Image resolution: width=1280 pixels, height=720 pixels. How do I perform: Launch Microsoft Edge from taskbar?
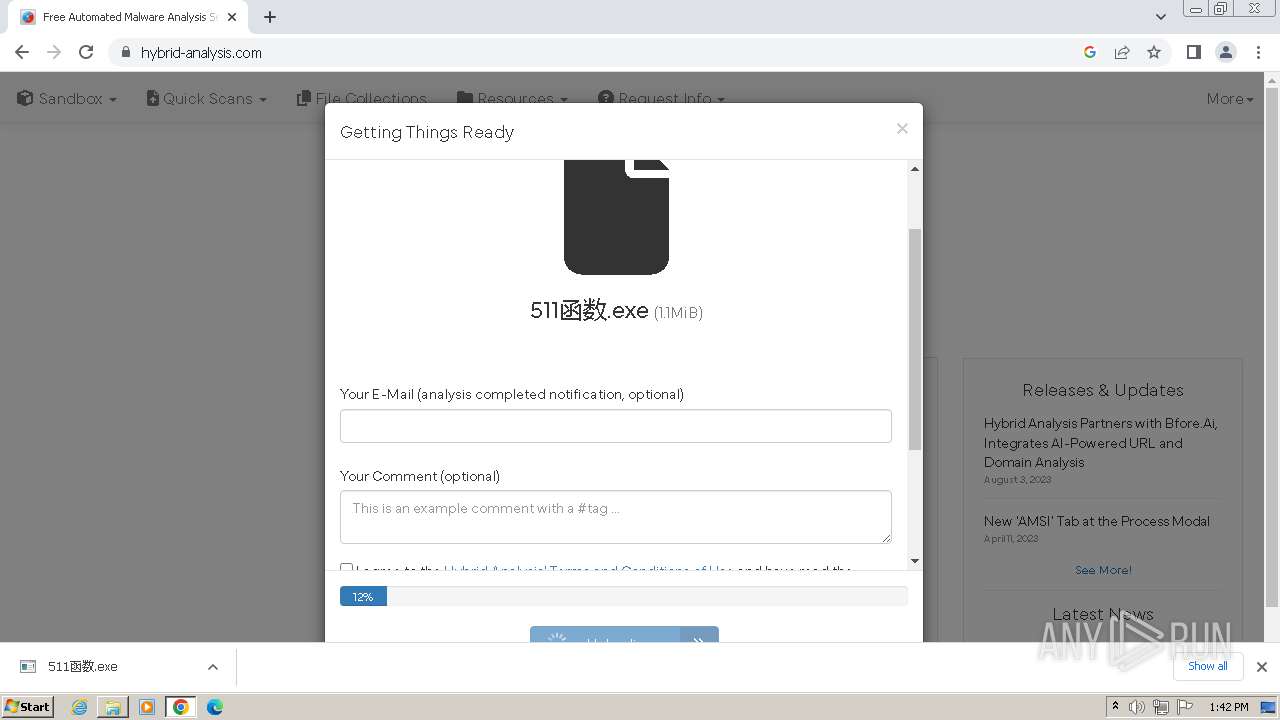pos(215,707)
